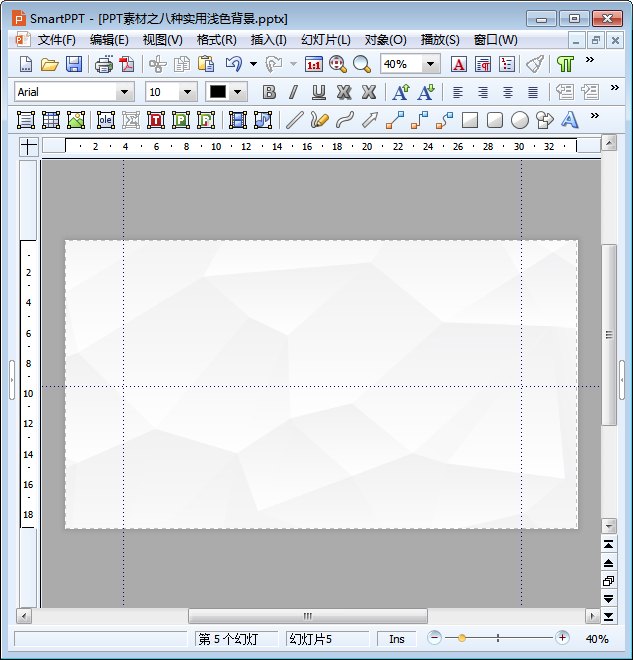Toggle underline formatting
633x660 pixels.
coord(319,92)
